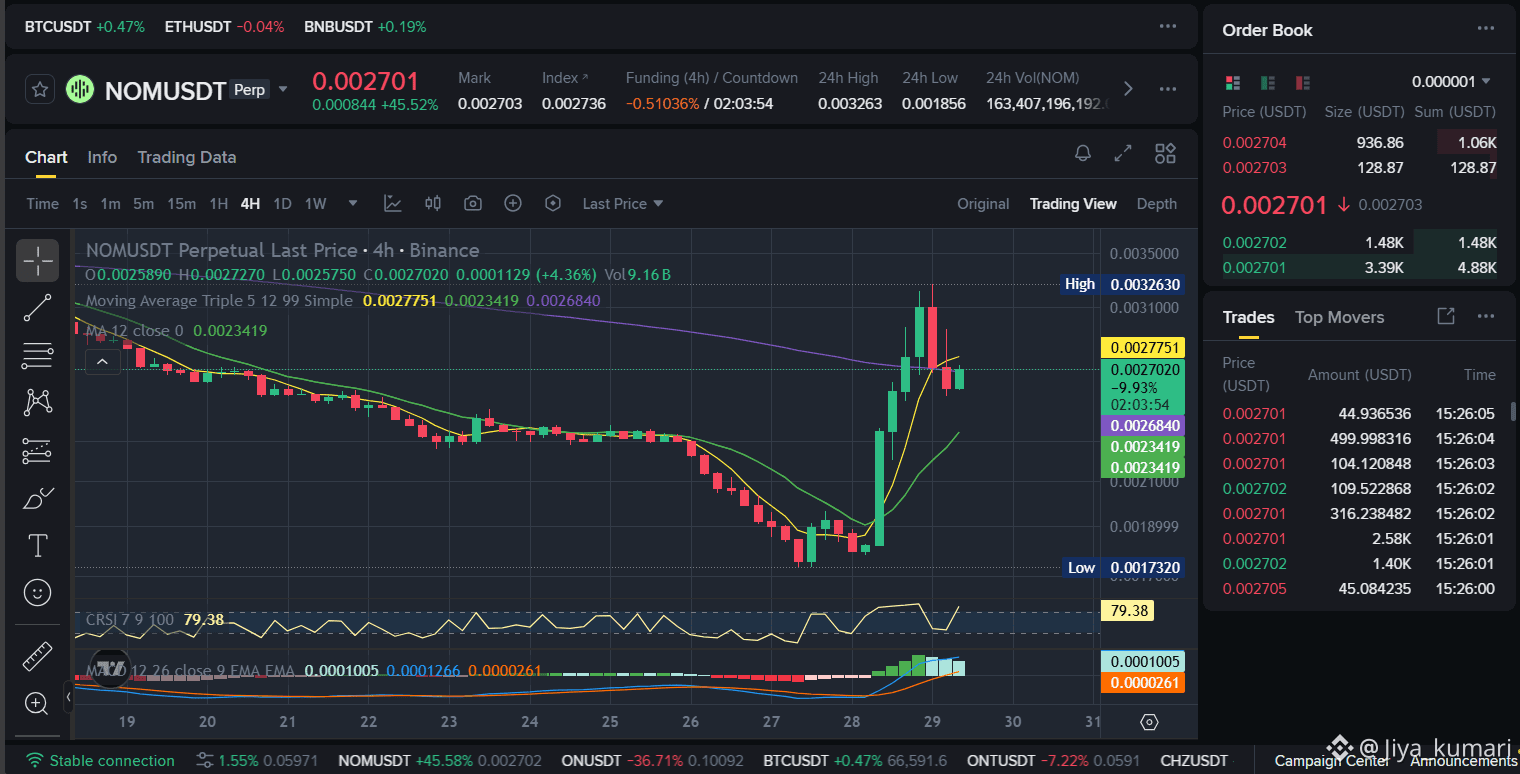Screen dimensions: 1520x774
Task: Select the ruler measure tool
Action: coord(37,656)
